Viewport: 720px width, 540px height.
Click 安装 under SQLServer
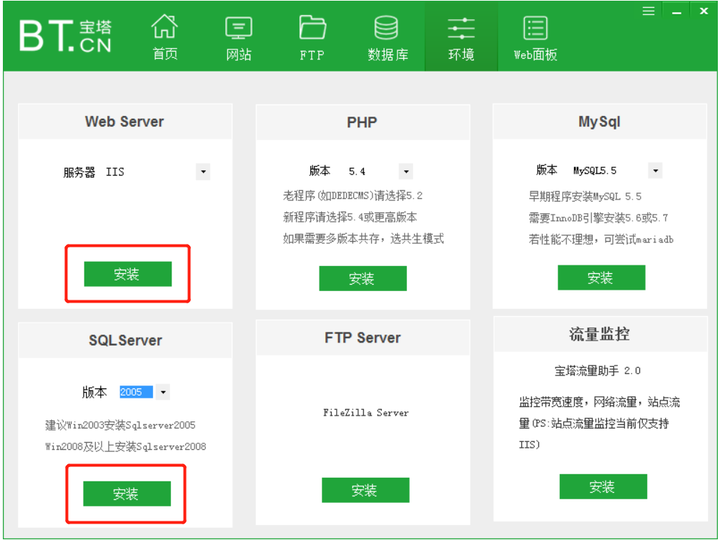pos(127,494)
